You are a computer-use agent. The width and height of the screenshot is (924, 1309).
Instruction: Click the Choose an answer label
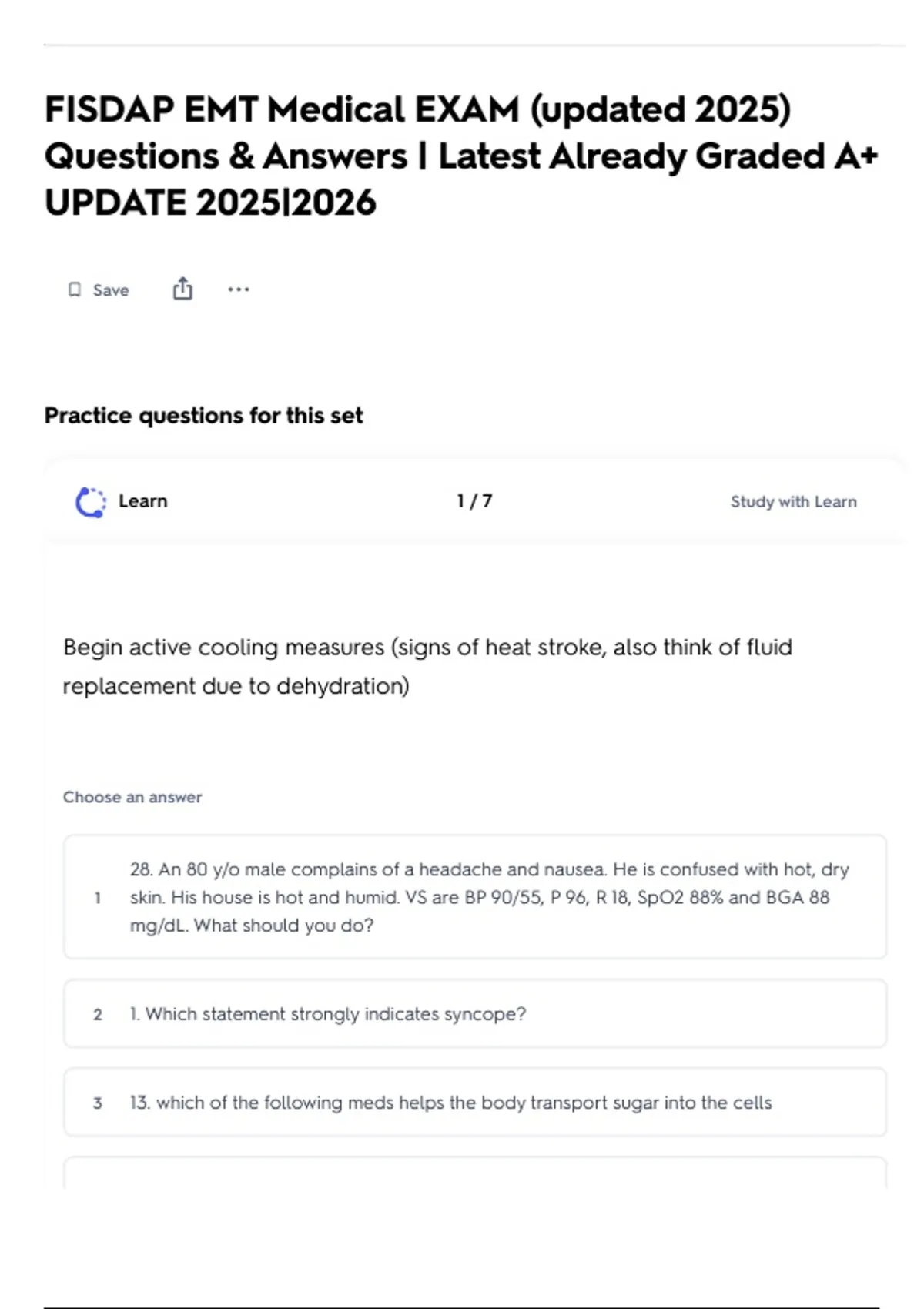tap(132, 797)
